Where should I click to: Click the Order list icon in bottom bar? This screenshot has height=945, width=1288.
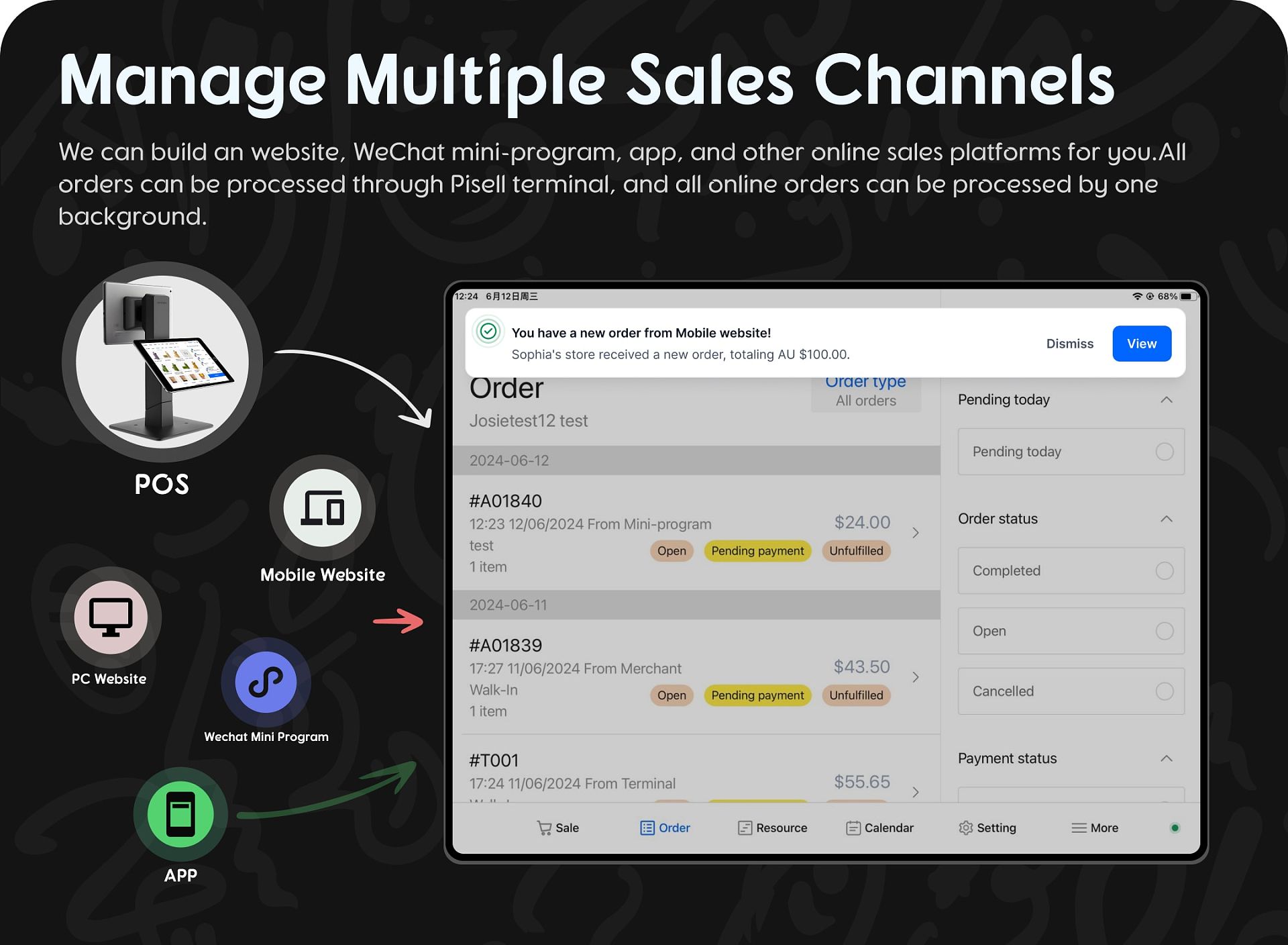point(647,828)
